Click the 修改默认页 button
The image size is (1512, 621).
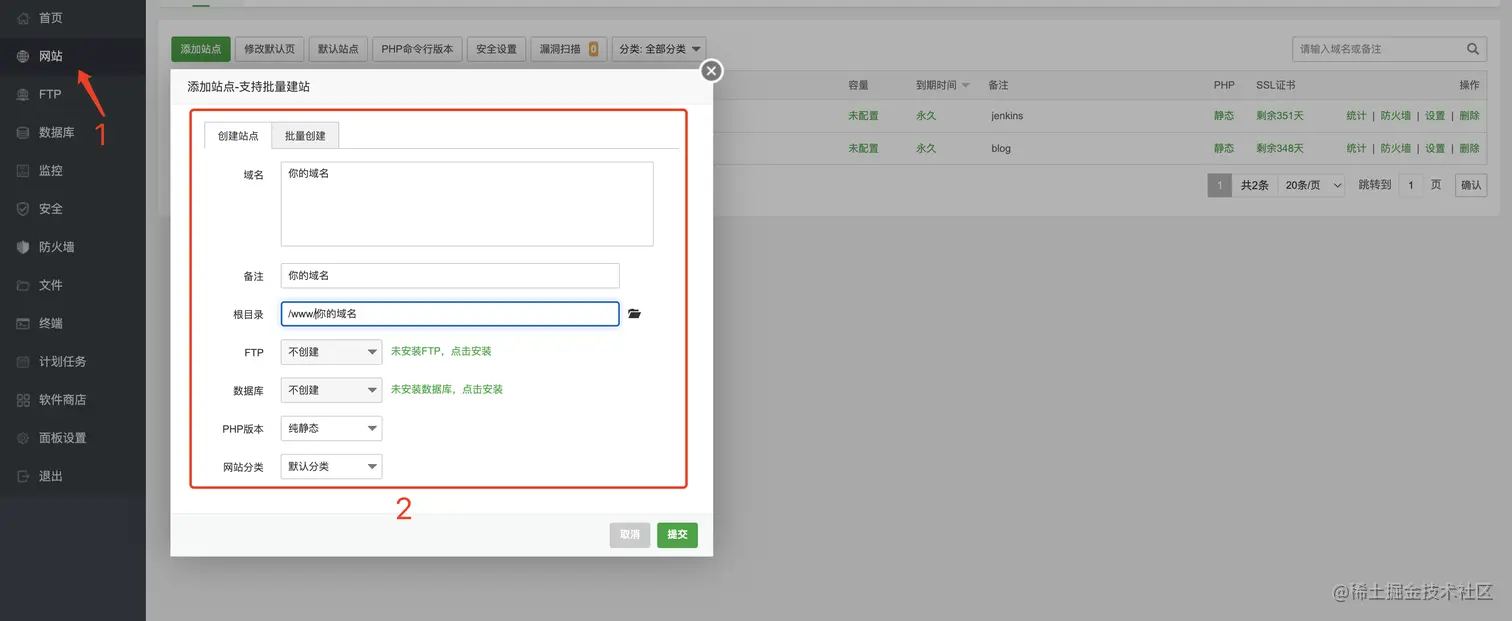pos(270,49)
